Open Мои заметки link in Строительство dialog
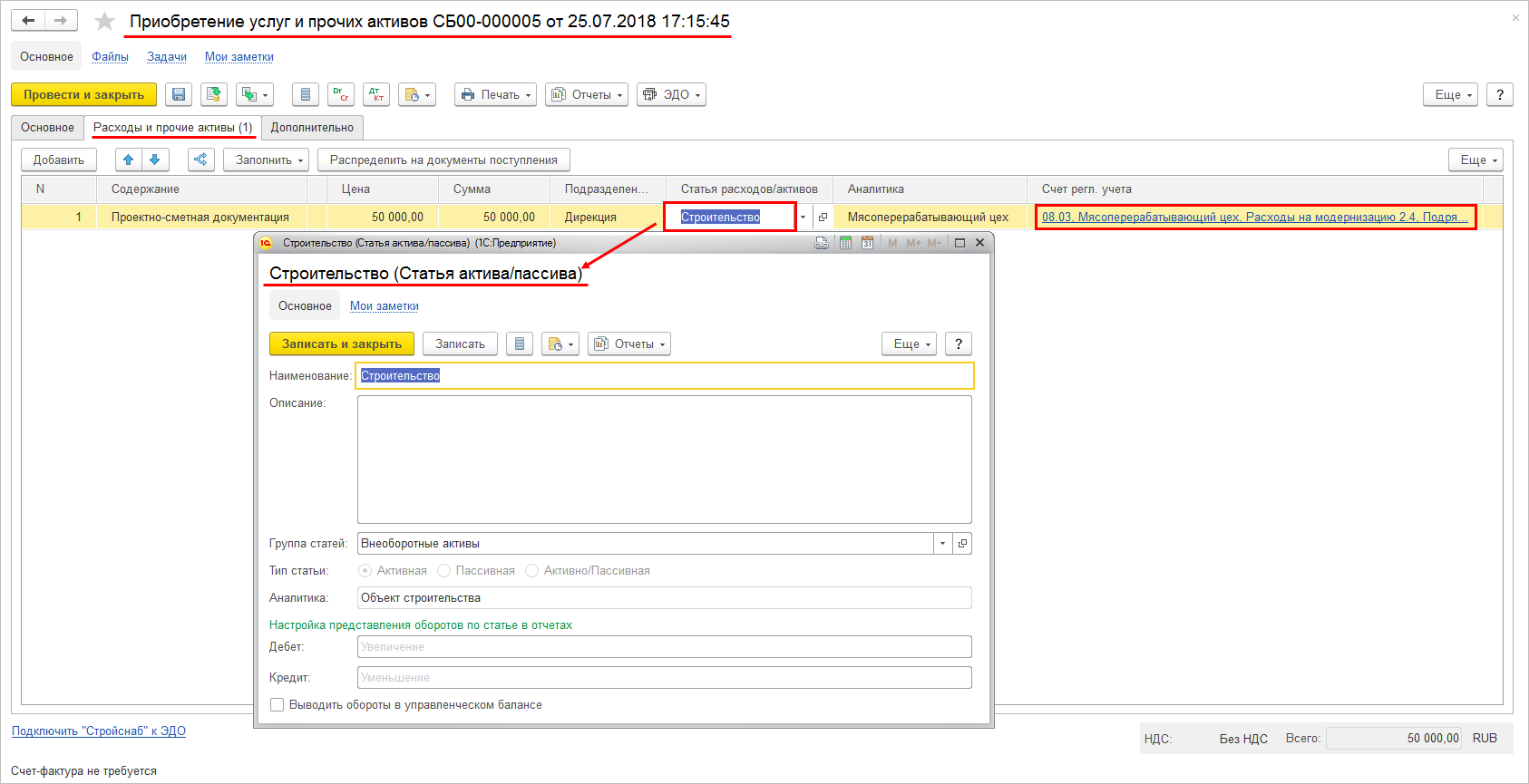This screenshot has height=784, width=1529. pos(385,305)
